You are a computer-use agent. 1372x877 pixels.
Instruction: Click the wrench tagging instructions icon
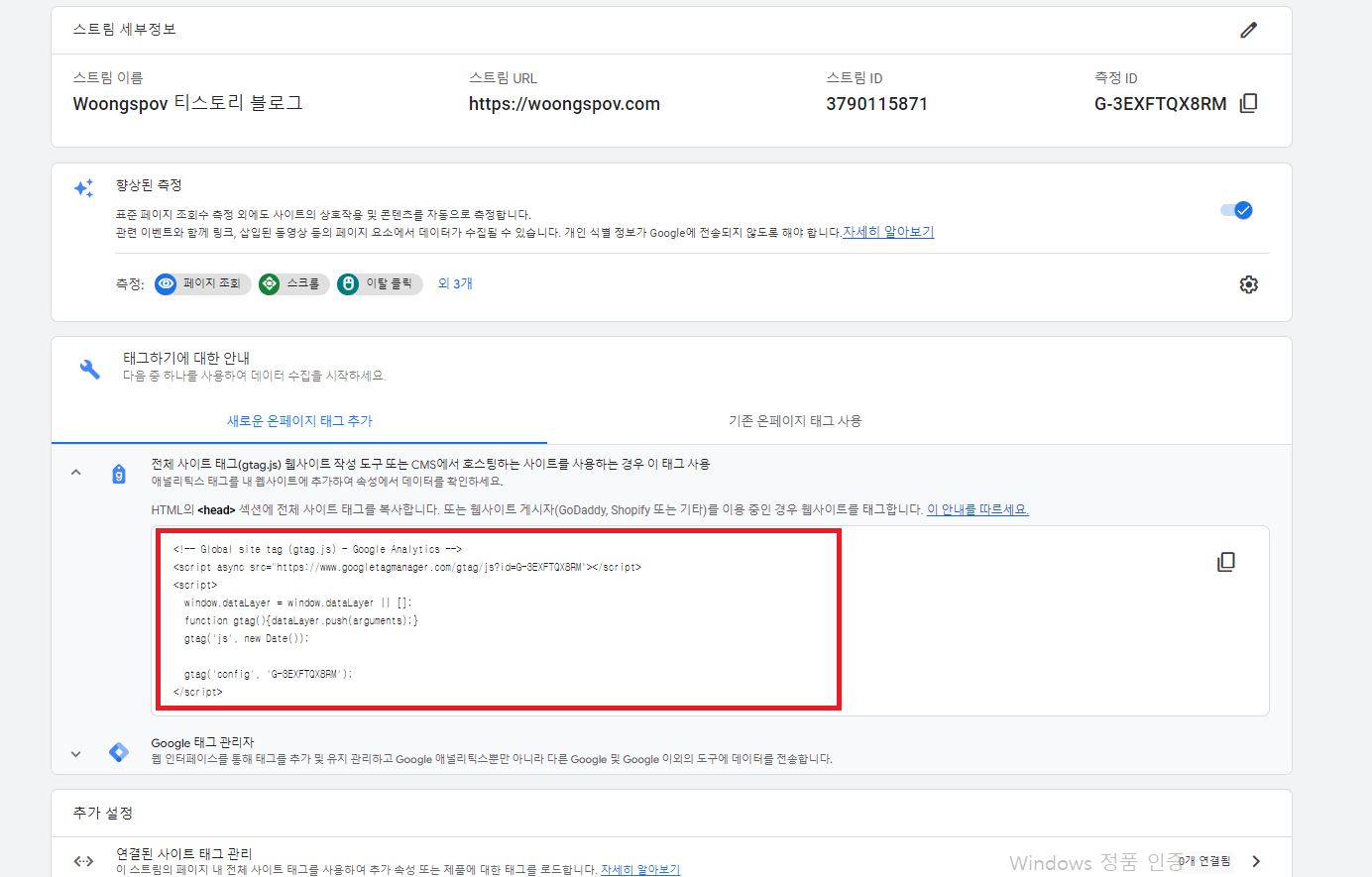(x=89, y=369)
